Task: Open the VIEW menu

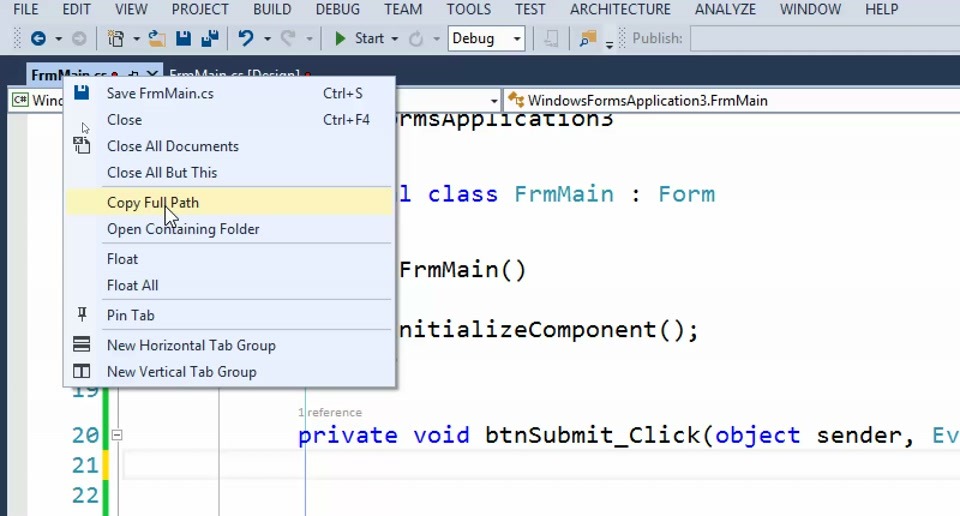Action: (131, 9)
